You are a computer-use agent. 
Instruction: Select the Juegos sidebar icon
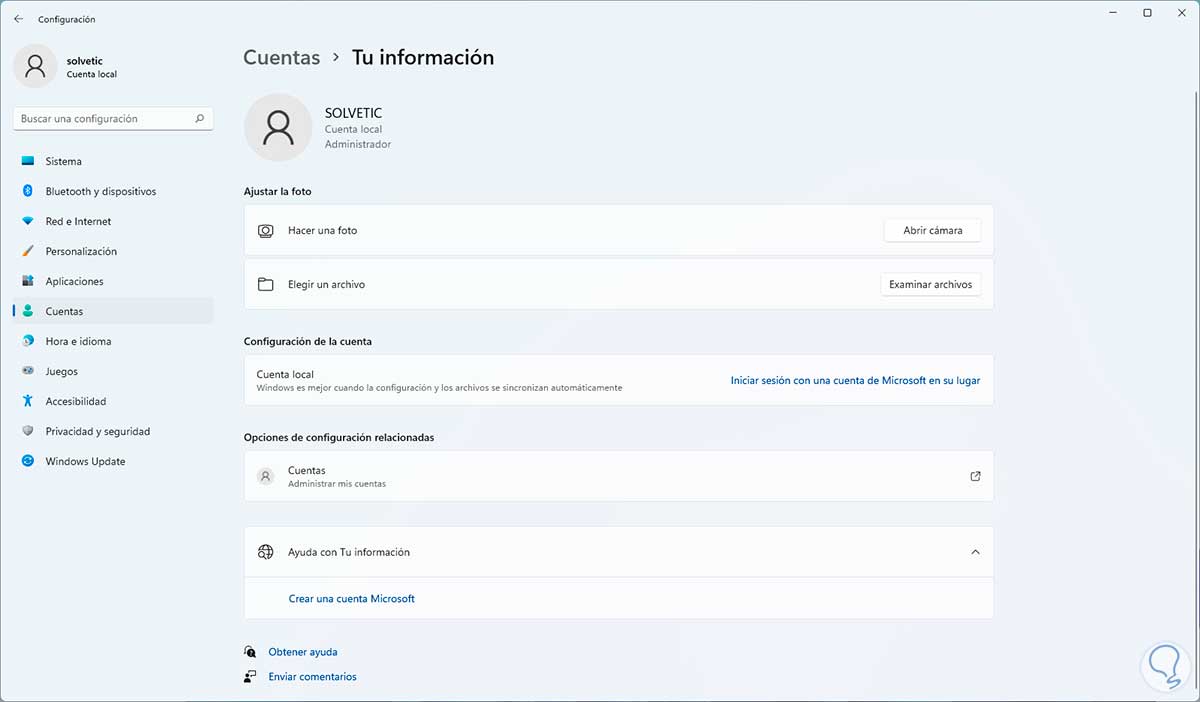27,371
